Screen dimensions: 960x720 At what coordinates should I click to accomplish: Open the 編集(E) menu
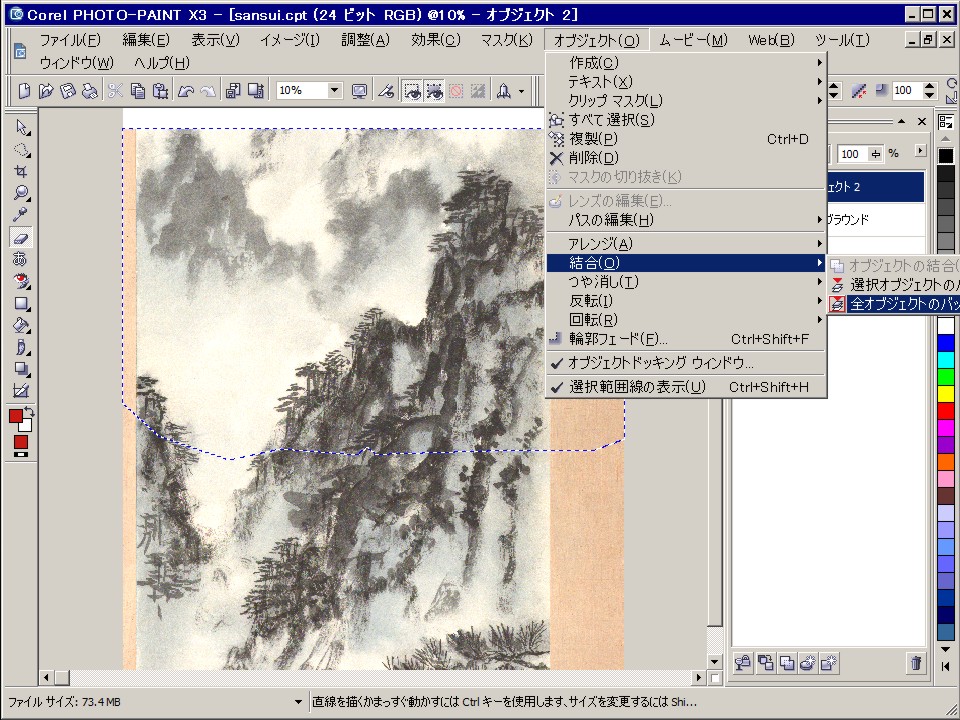click(146, 40)
